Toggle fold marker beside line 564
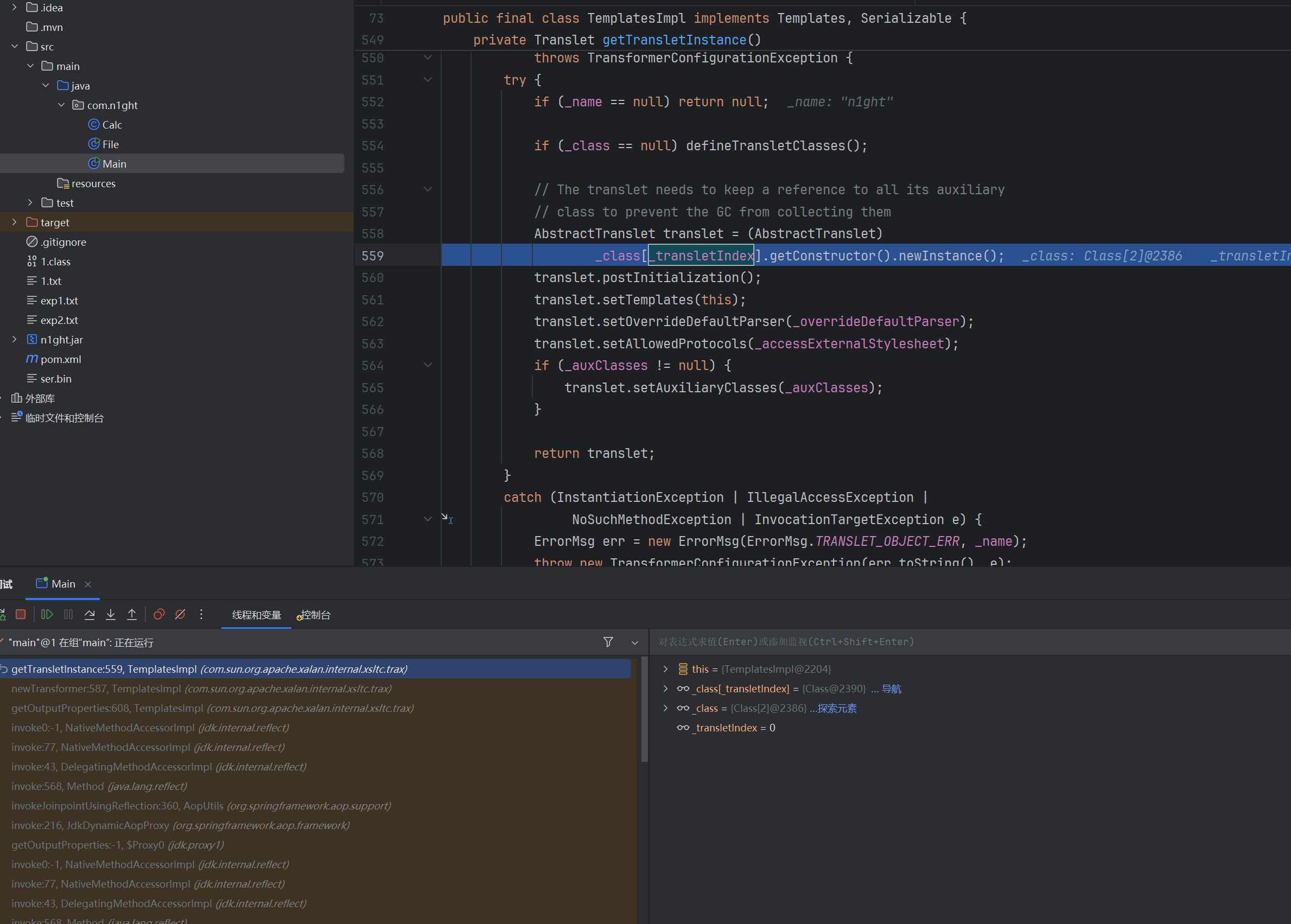Image resolution: width=1291 pixels, height=924 pixels. pyautogui.click(x=428, y=365)
